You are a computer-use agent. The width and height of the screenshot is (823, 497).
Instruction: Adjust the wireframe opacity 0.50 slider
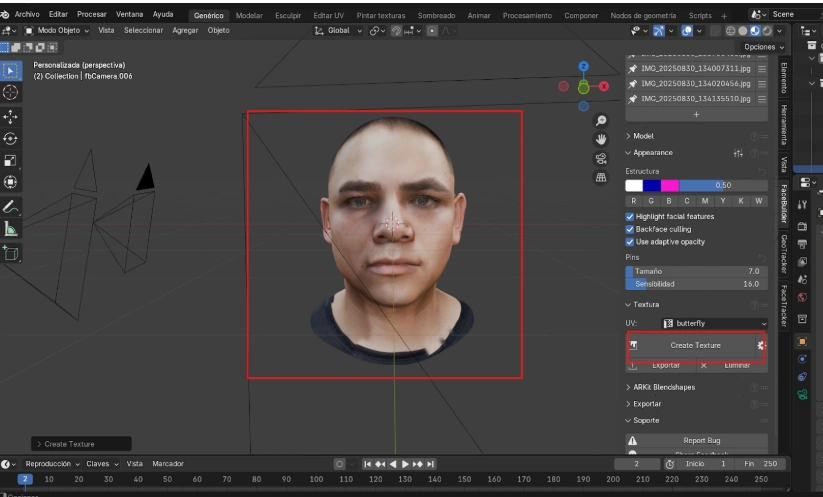(723, 185)
